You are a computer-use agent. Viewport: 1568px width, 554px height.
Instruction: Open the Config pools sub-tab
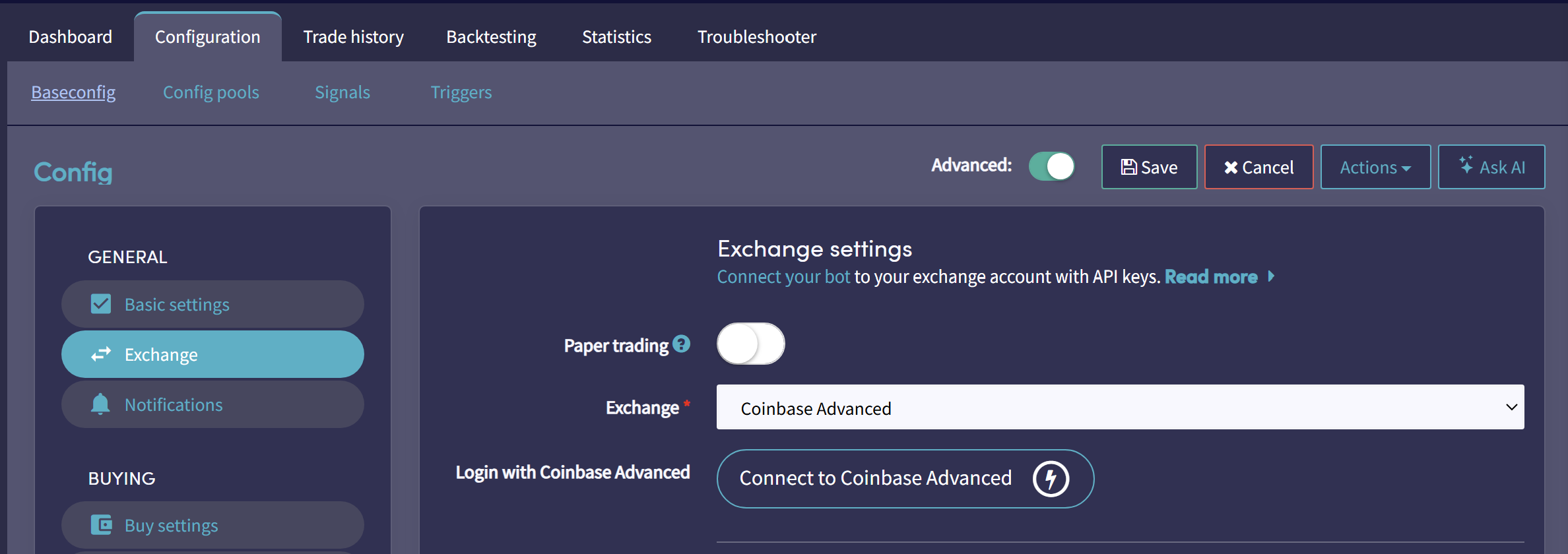(x=211, y=92)
